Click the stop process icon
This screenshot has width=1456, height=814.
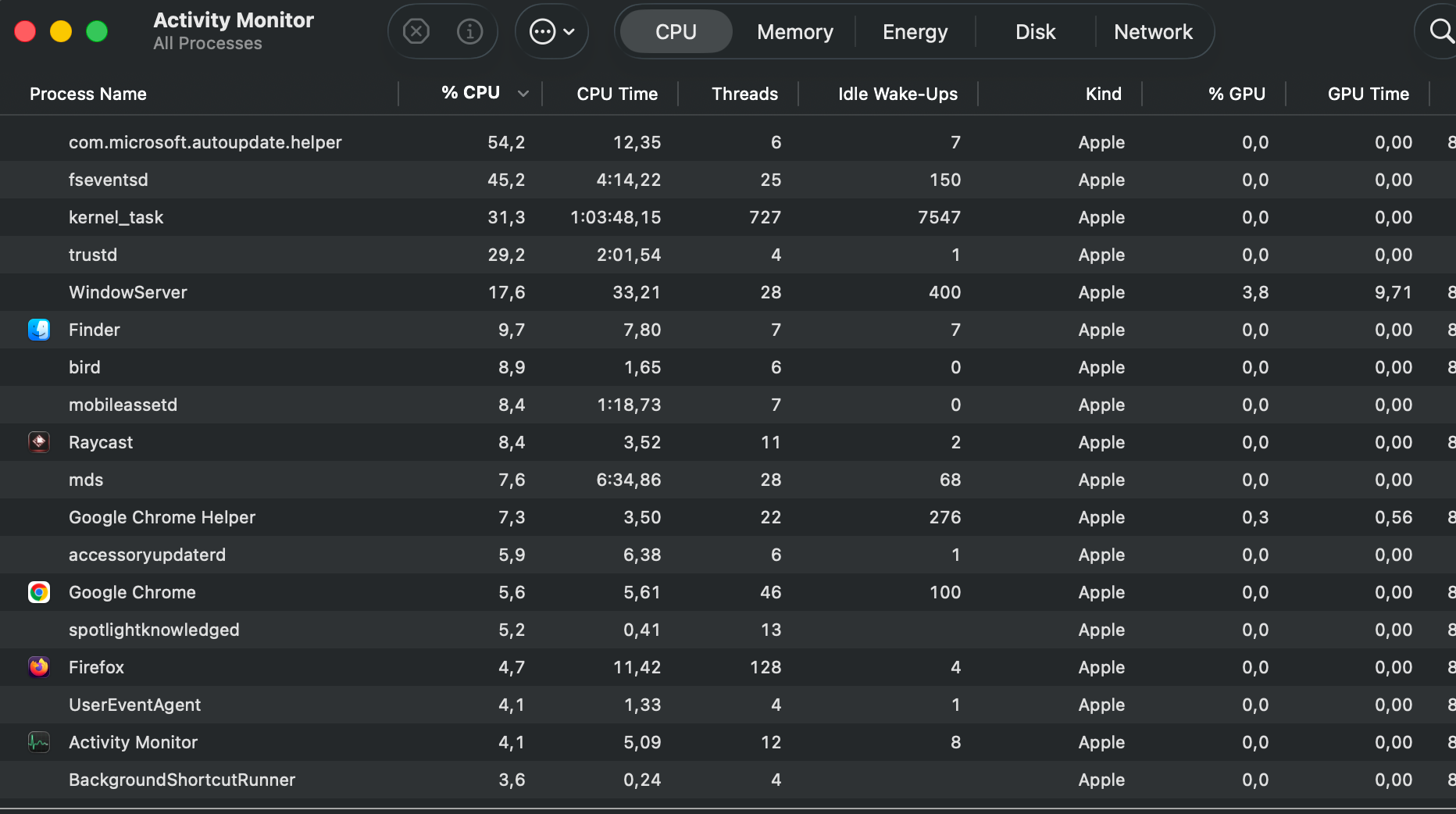click(416, 31)
